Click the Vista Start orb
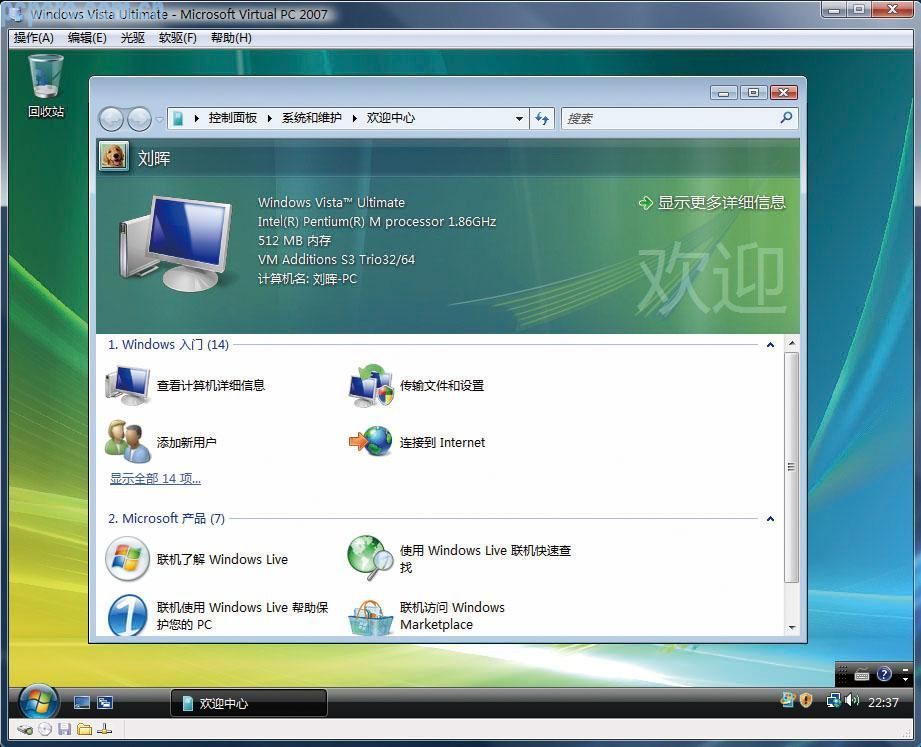Viewport: 921px width, 747px height. pyautogui.click(x=39, y=702)
